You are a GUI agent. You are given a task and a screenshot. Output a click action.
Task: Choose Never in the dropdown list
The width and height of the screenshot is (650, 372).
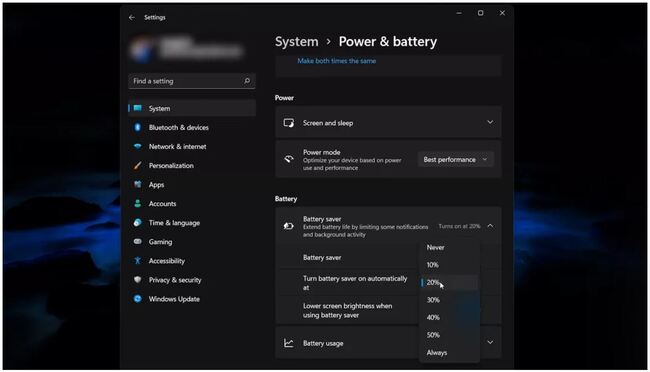[449, 248]
